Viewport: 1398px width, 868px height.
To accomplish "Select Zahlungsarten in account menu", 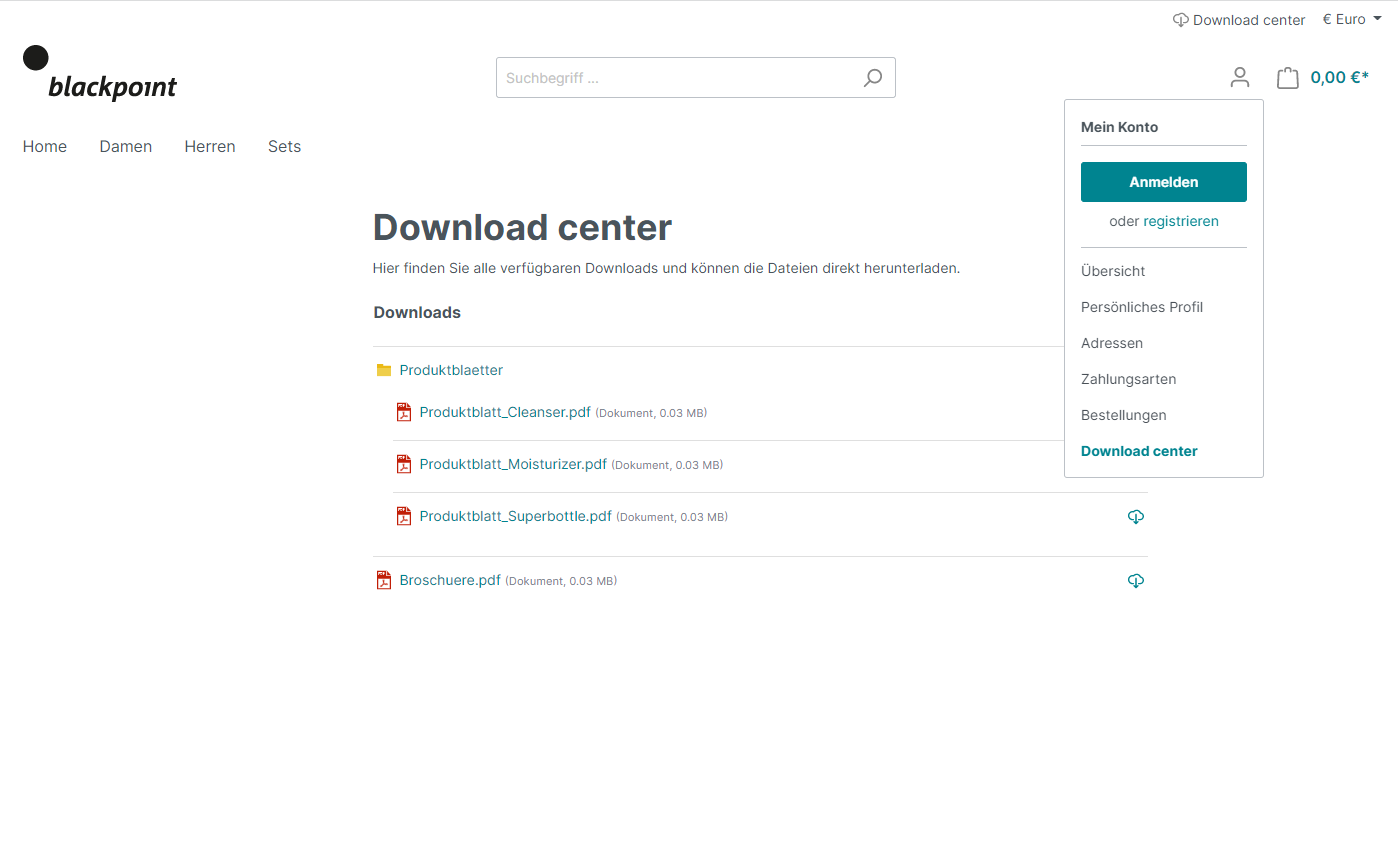I will [1128, 379].
